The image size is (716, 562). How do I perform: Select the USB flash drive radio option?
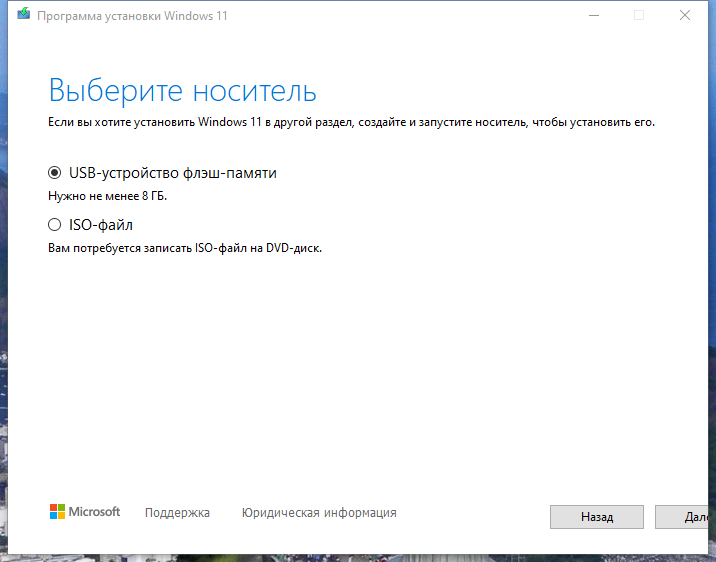54,173
